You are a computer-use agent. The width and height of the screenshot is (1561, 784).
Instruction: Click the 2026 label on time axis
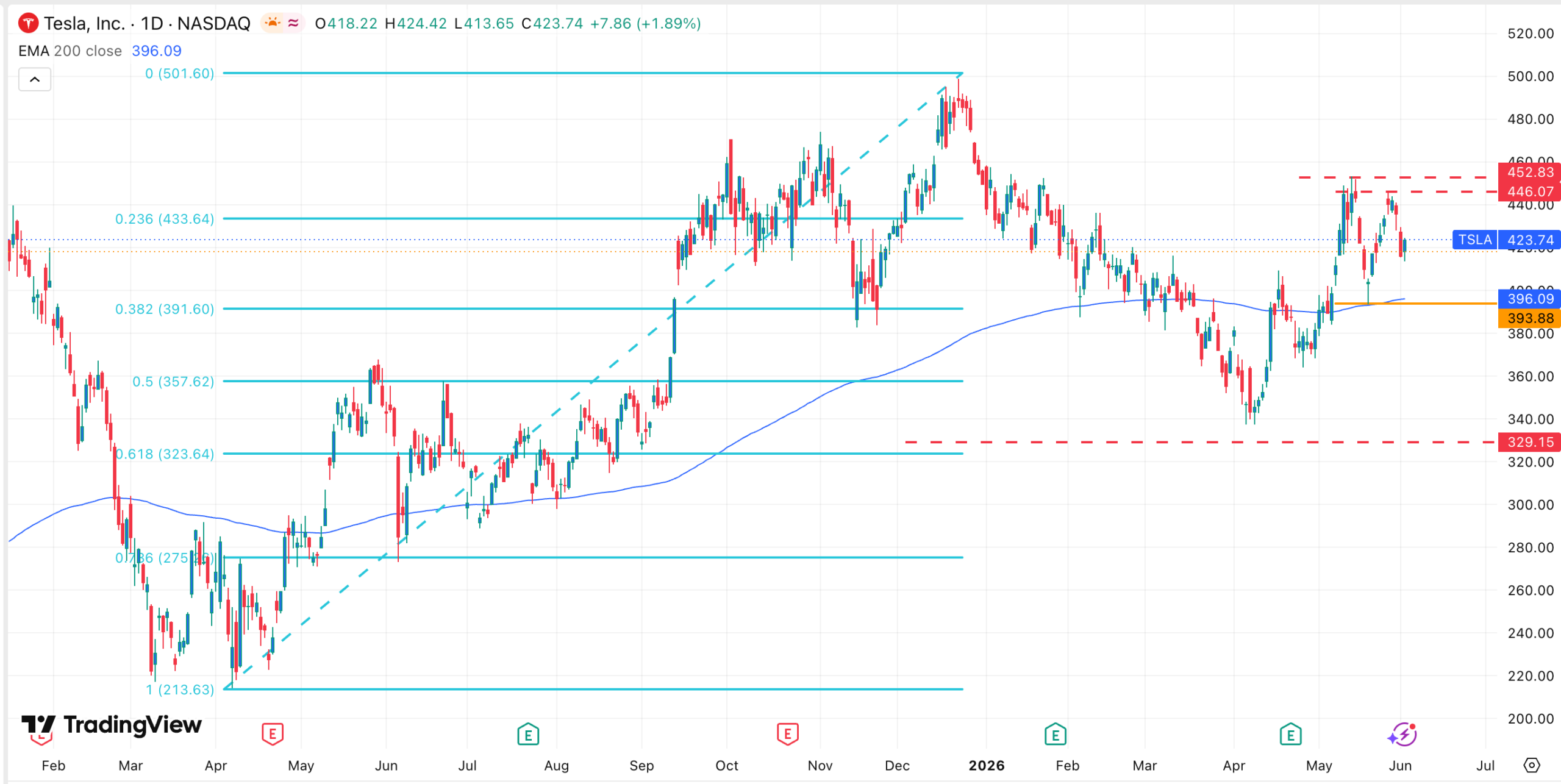tap(987, 766)
